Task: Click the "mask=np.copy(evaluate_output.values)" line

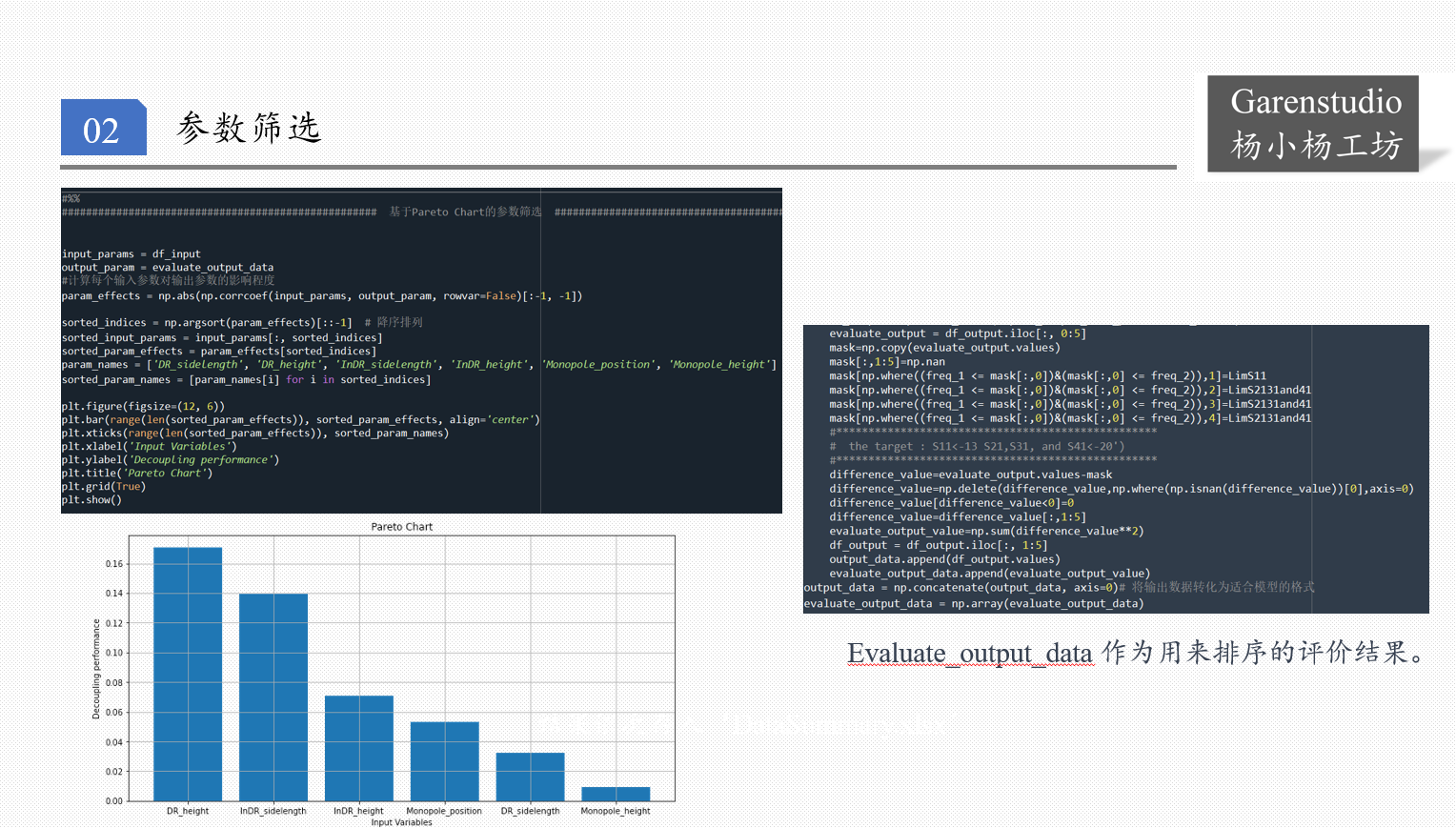Action: (944, 348)
